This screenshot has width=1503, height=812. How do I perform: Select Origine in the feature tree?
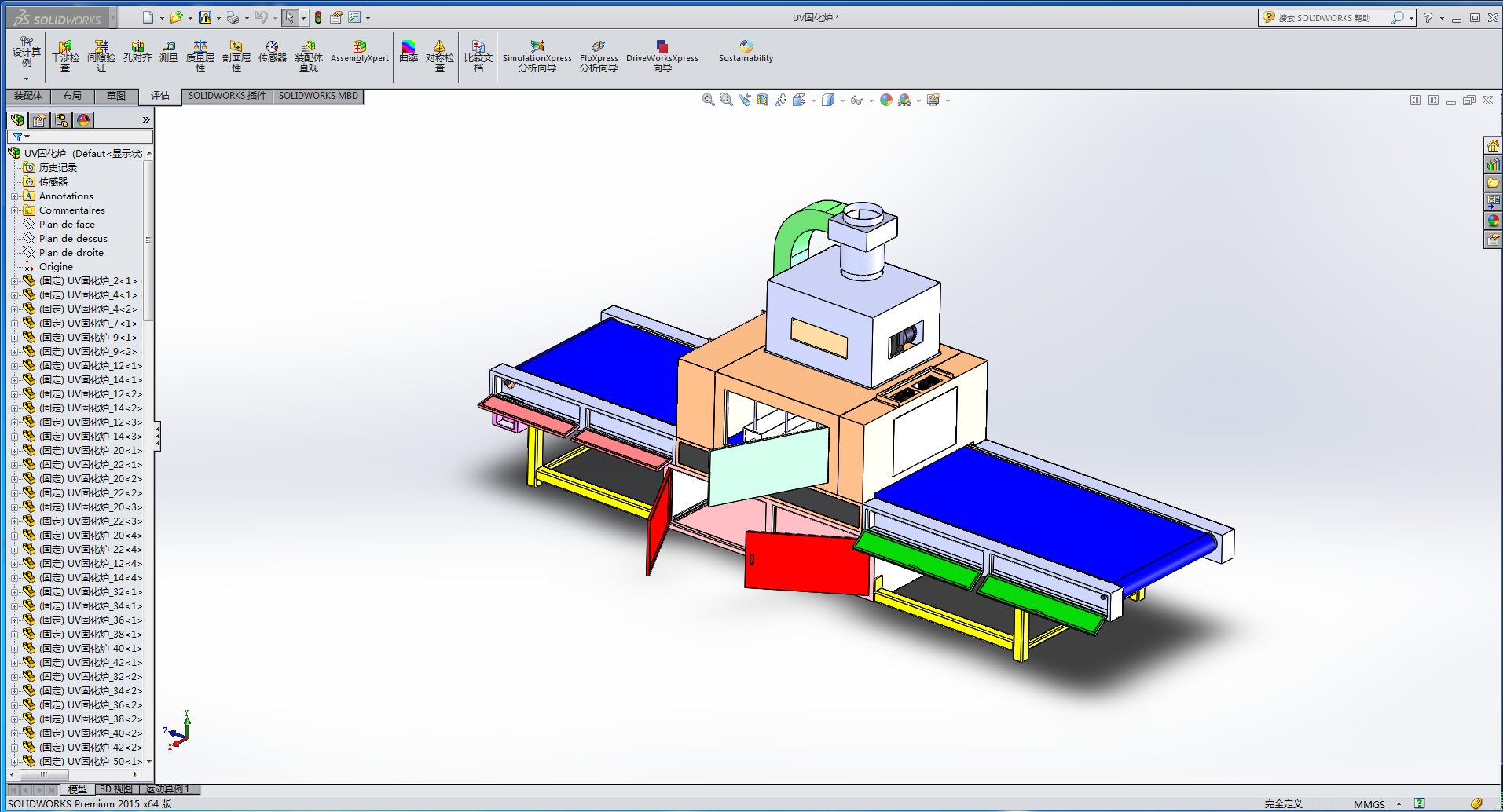click(56, 267)
